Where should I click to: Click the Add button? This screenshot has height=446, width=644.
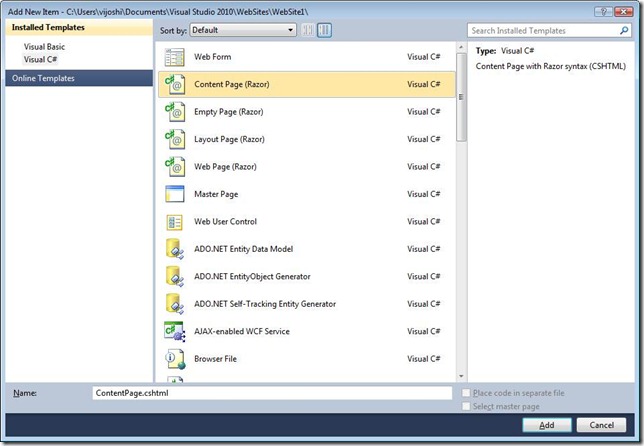(x=547, y=425)
